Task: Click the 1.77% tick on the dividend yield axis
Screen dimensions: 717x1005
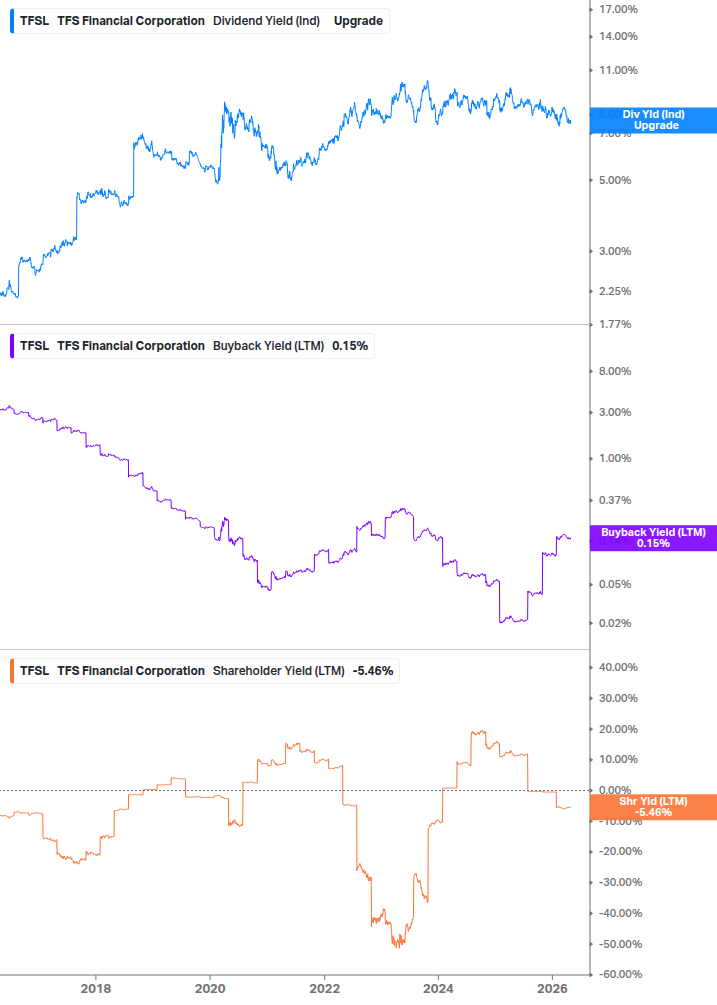Action: pyautogui.click(x=615, y=324)
